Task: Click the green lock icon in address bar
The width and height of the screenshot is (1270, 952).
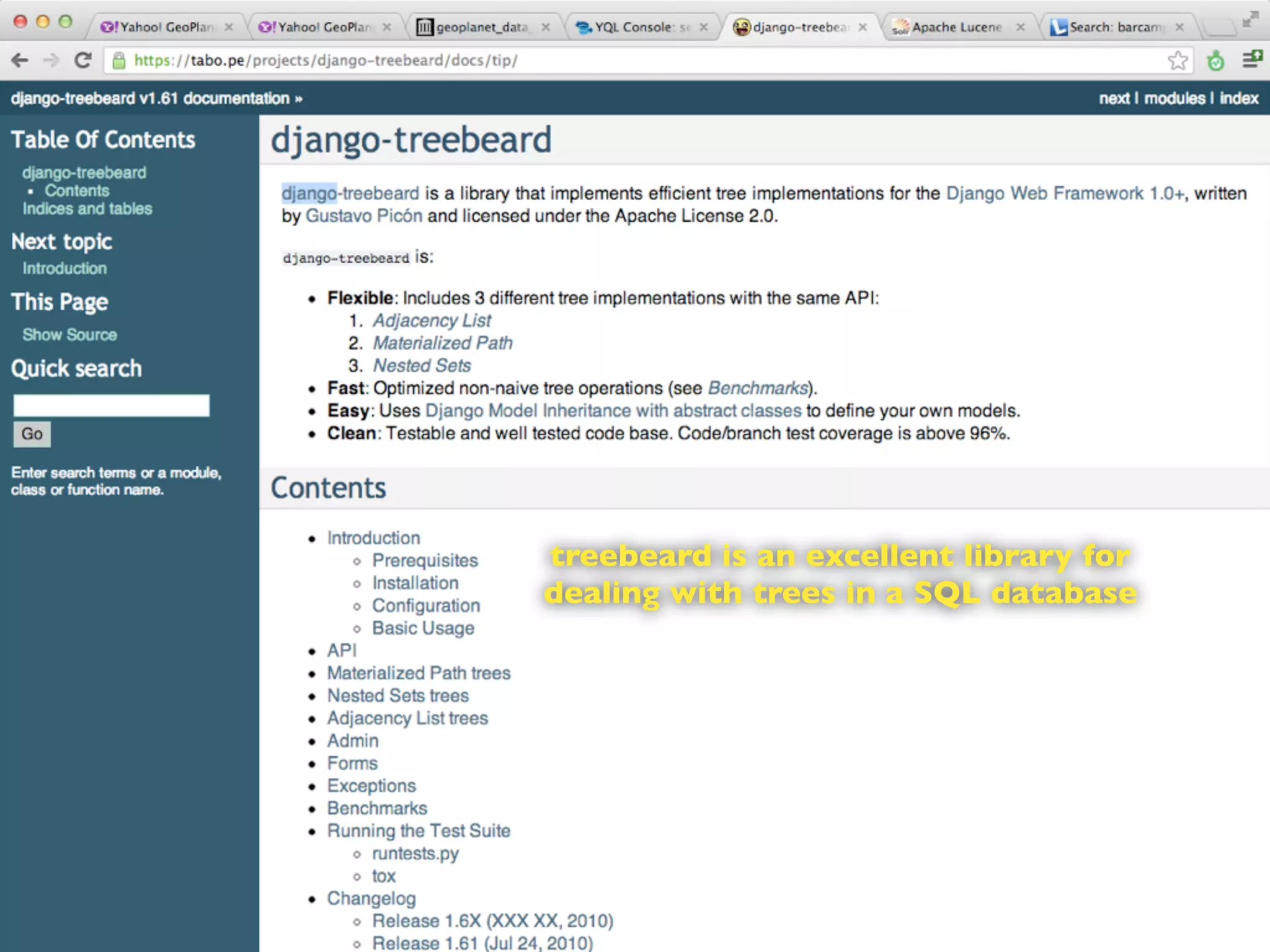Action: click(118, 61)
